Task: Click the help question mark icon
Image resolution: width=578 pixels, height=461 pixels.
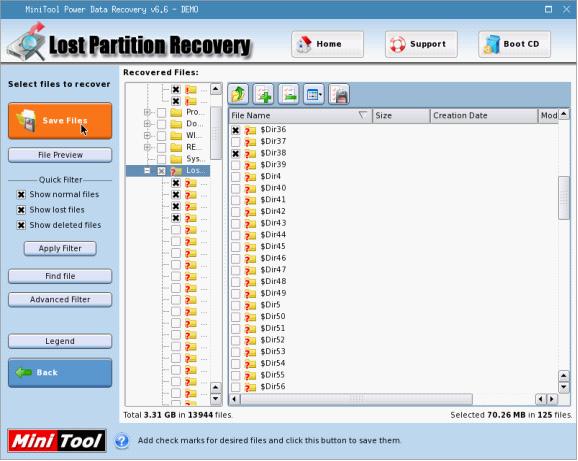Action: (x=122, y=441)
